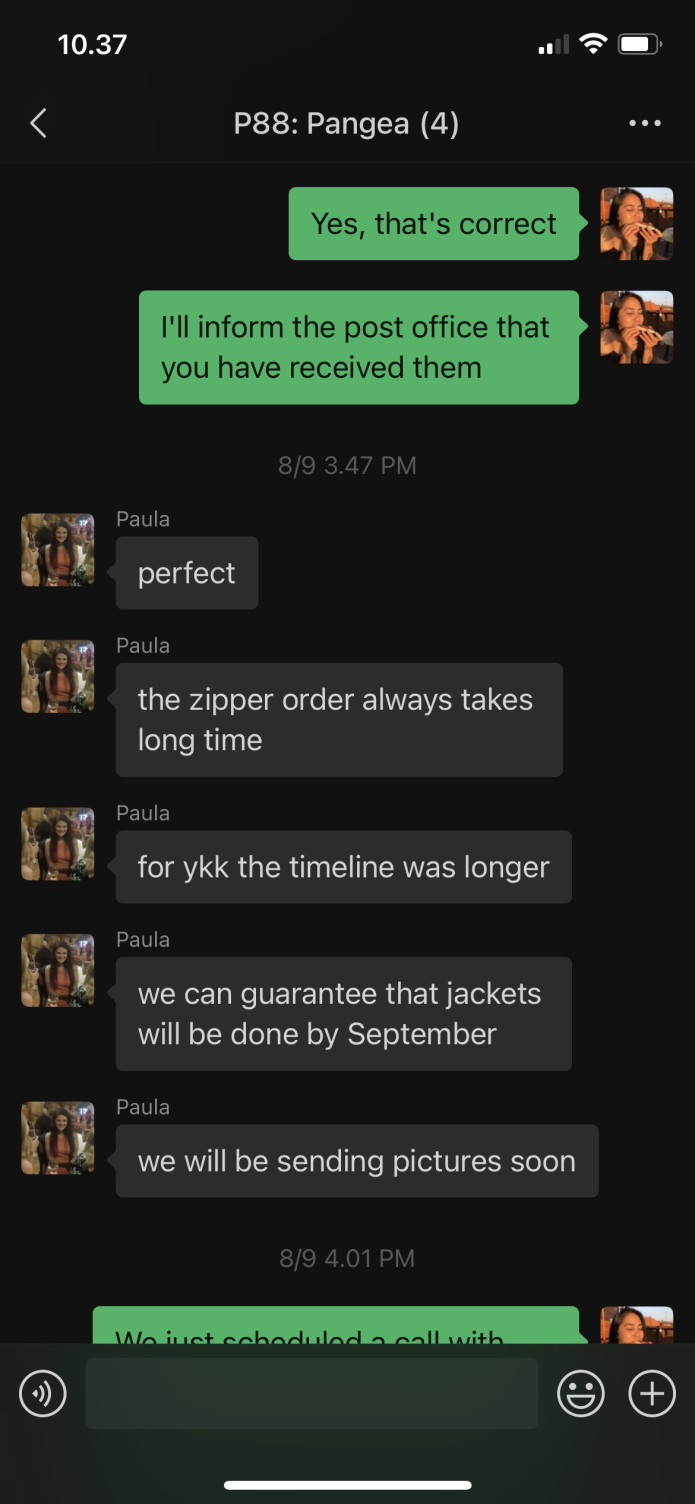Open chat options via three-dot menu
695x1504 pixels.
645,124
